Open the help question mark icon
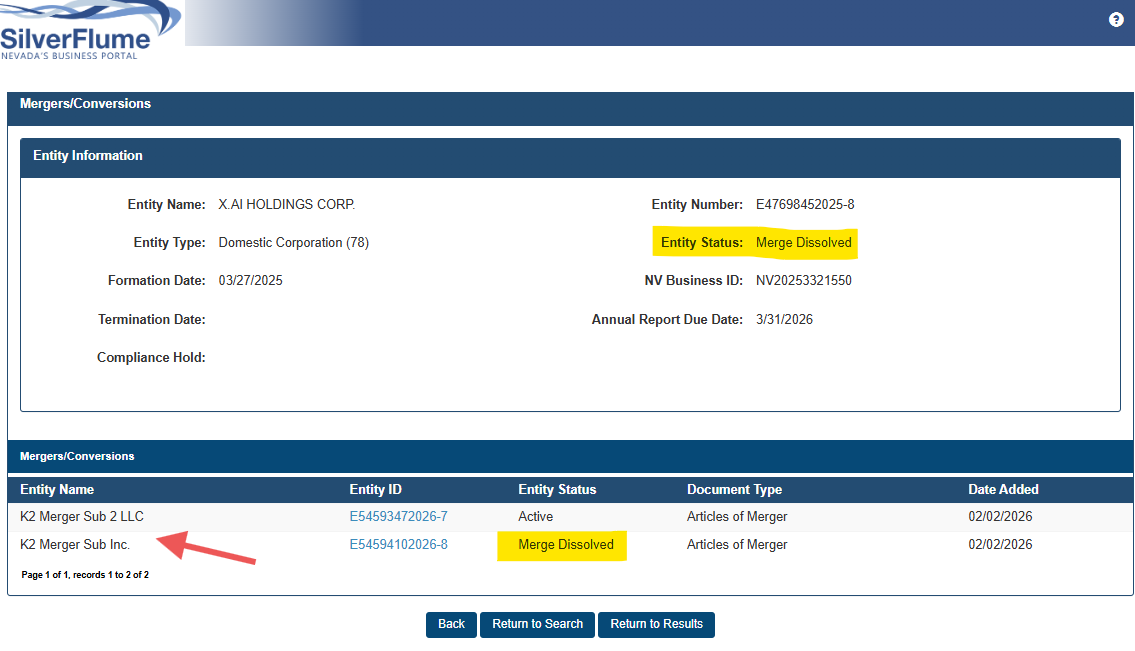 click(x=1116, y=20)
